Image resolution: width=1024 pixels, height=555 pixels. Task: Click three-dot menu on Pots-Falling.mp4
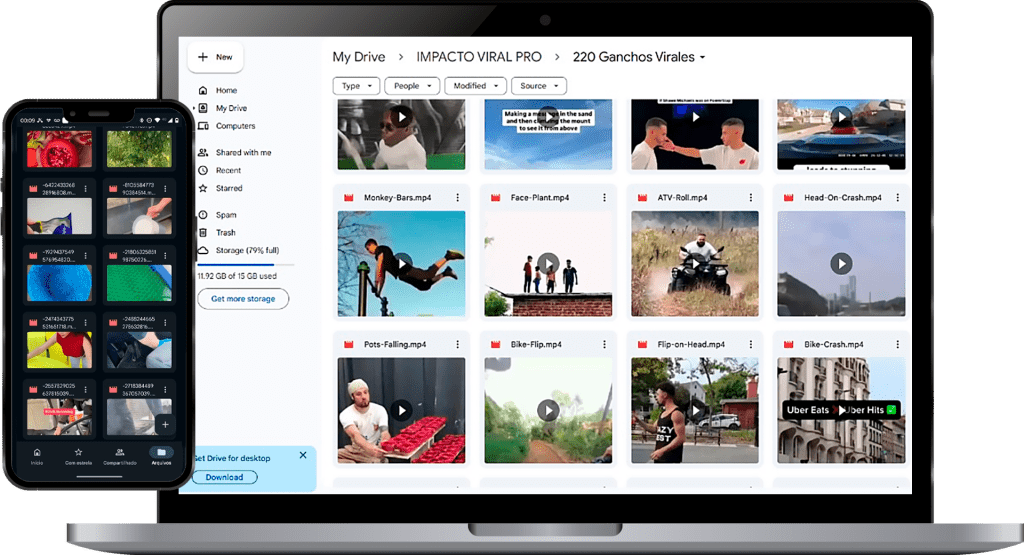coord(458,345)
